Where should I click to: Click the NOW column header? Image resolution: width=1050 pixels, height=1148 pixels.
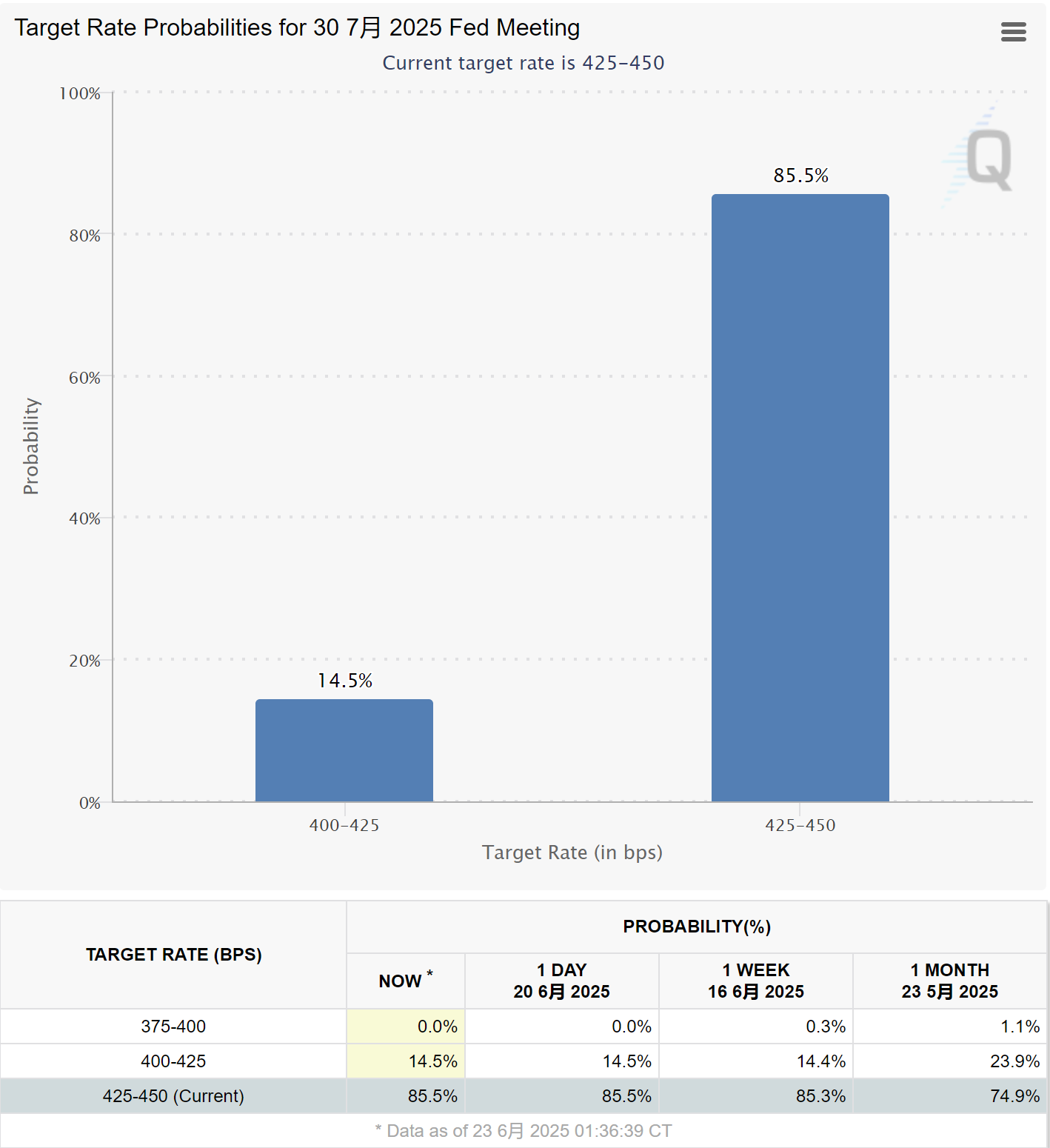(405, 981)
